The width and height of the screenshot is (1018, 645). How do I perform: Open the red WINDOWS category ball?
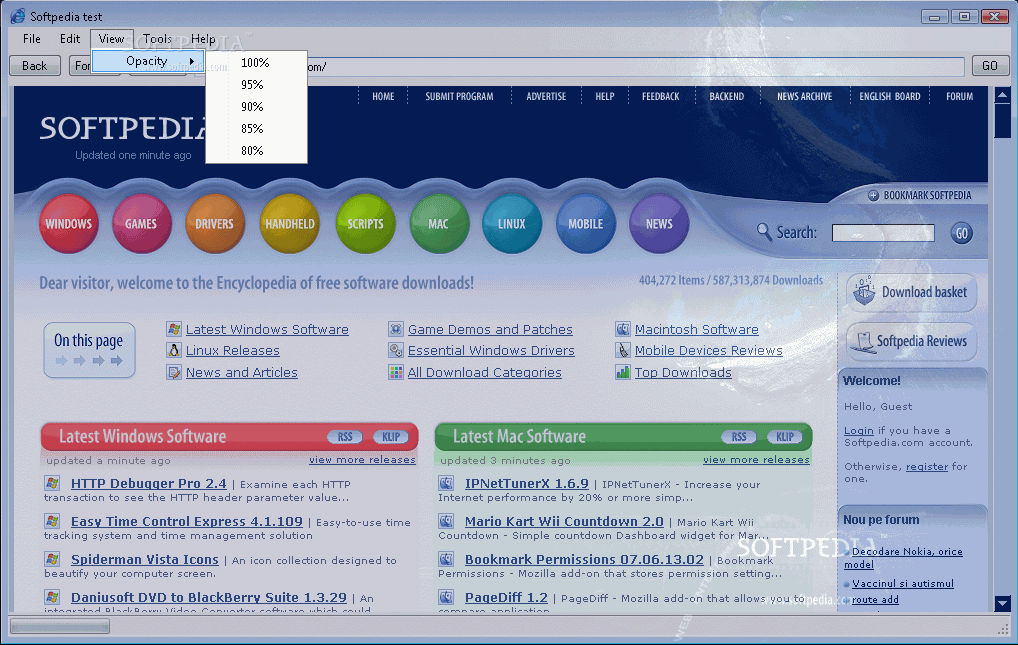pos(69,223)
